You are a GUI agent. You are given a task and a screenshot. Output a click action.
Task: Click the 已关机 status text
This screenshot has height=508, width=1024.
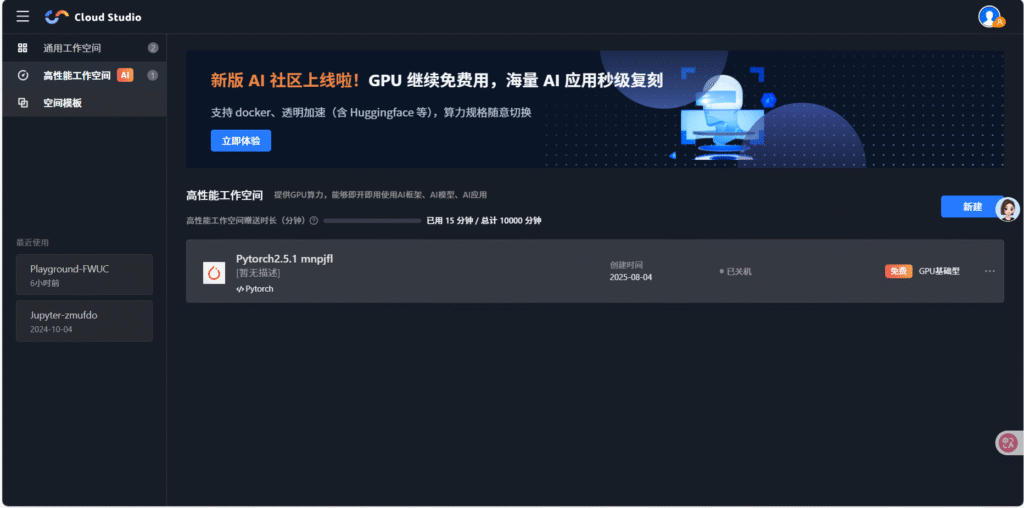[x=735, y=271]
